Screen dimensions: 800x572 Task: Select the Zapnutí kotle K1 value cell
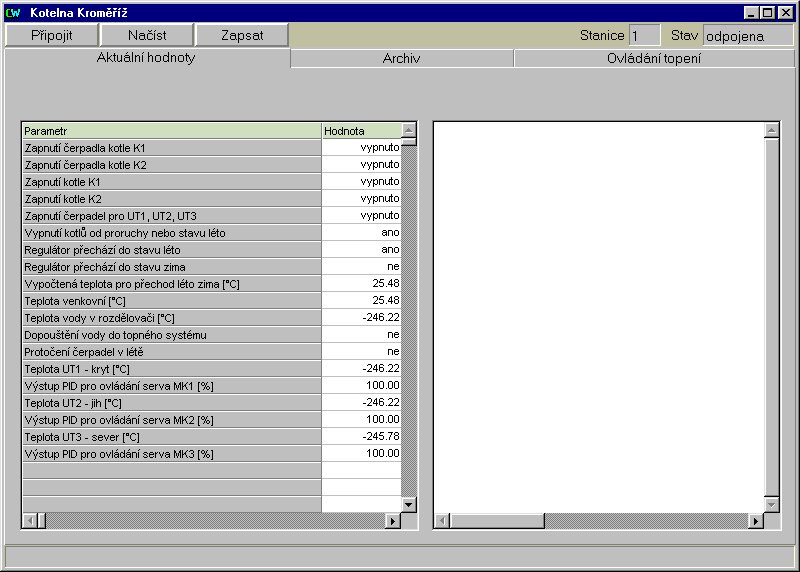click(361, 182)
